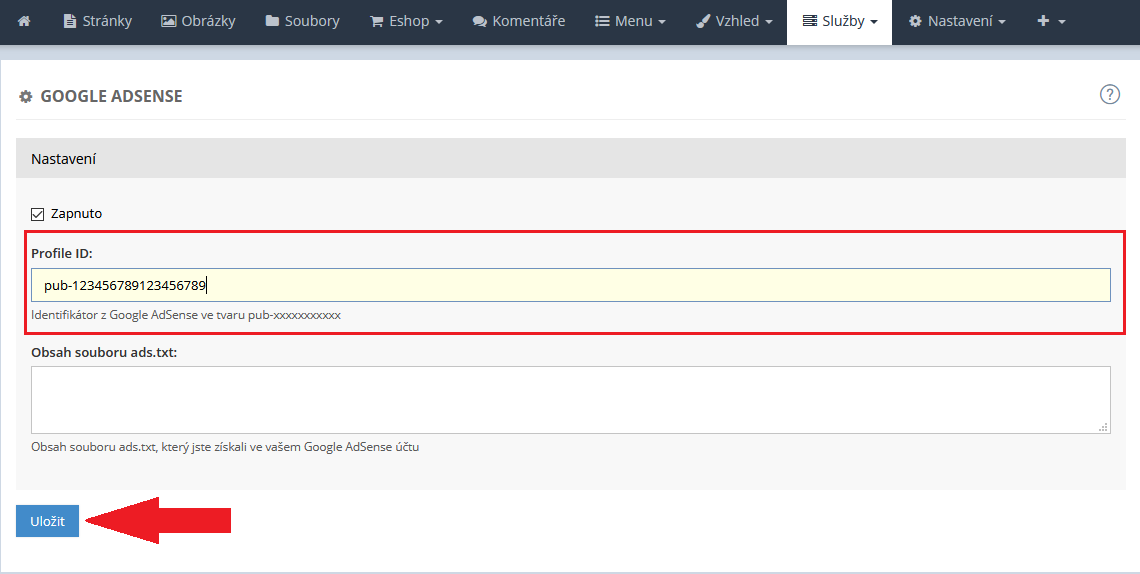Open Komentáře comments section
The width and height of the screenshot is (1140, 574).
tap(518, 21)
